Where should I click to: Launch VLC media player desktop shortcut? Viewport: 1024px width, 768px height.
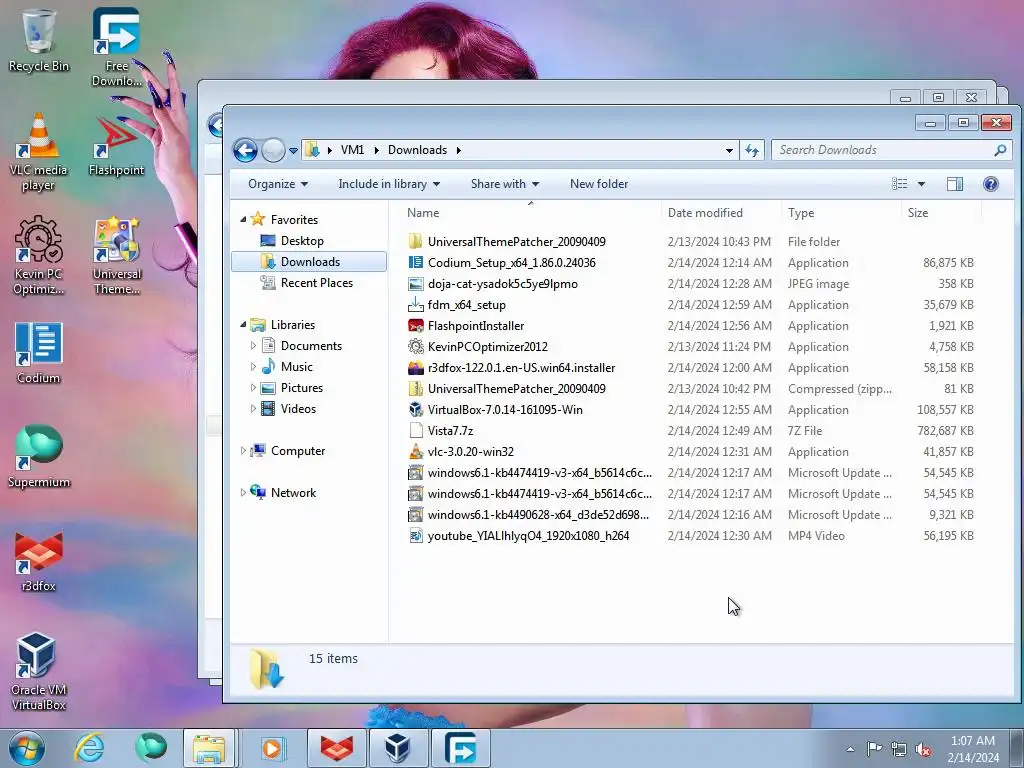[x=39, y=152]
